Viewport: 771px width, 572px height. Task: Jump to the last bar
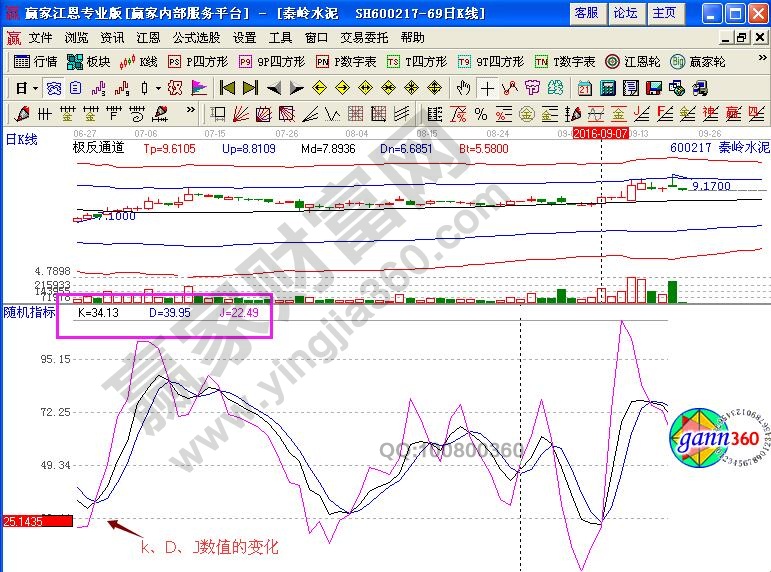coord(250,89)
